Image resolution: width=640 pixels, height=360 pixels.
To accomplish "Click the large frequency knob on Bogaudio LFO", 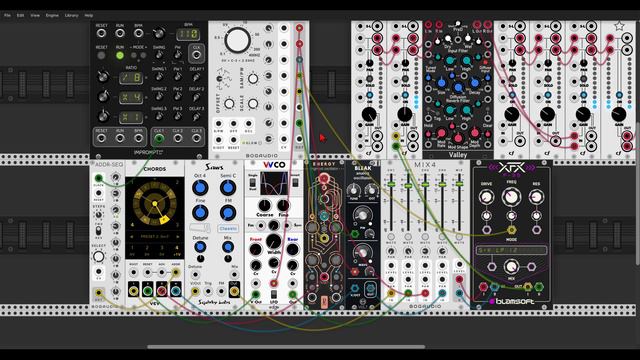I will [237, 40].
